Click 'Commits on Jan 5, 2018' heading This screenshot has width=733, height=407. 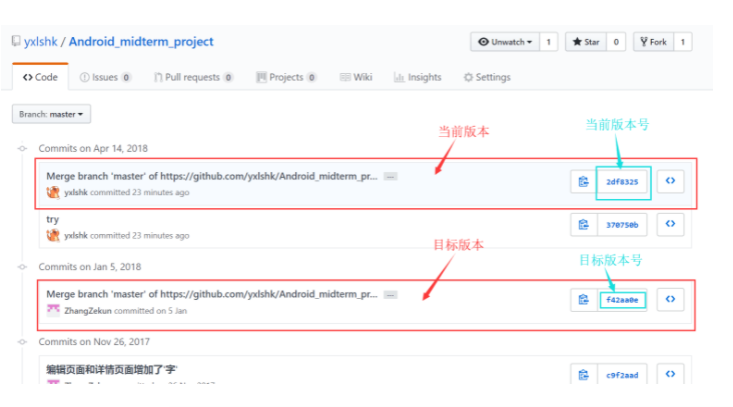pos(90,267)
